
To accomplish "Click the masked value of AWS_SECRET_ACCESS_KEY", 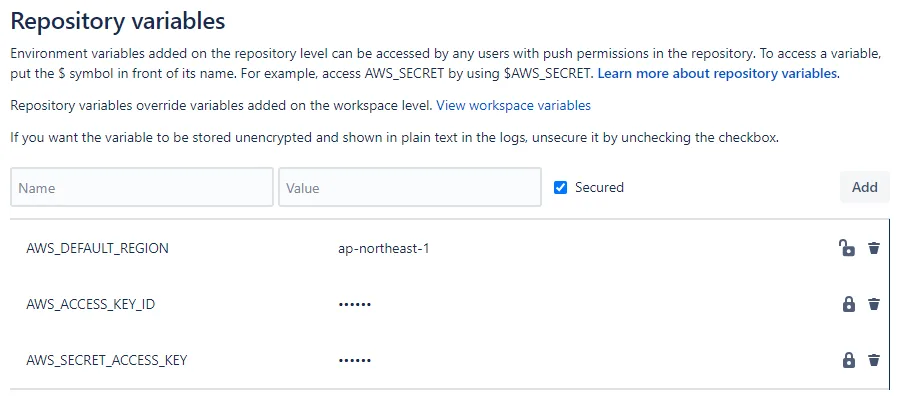I will pyautogui.click(x=355, y=360).
